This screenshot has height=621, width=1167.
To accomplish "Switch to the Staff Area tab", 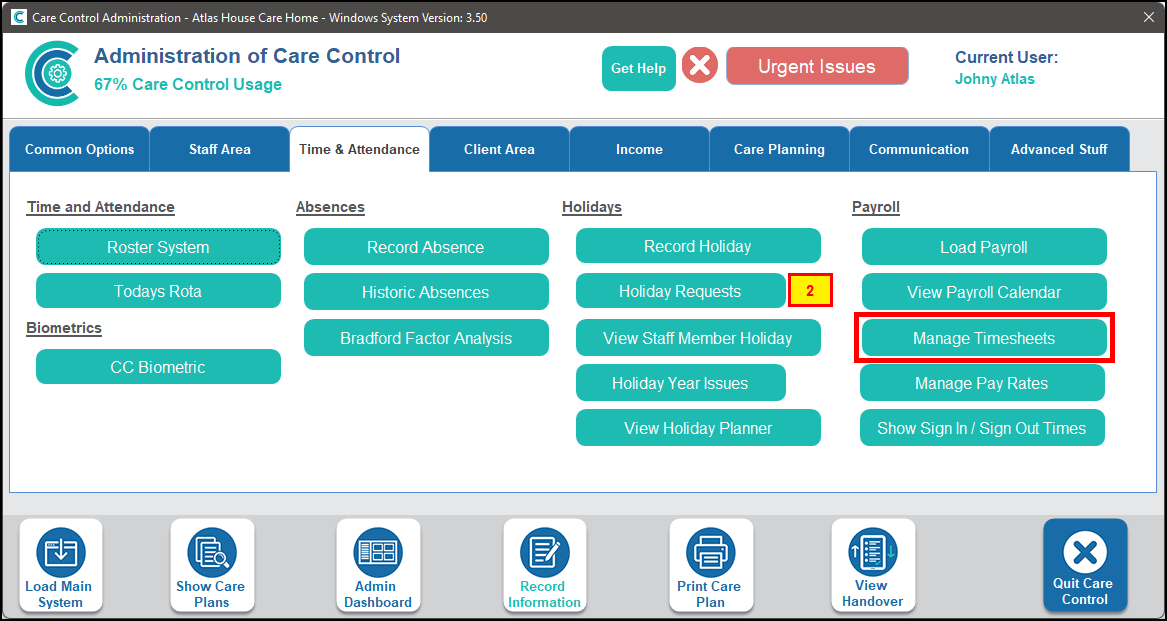I will 219,150.
